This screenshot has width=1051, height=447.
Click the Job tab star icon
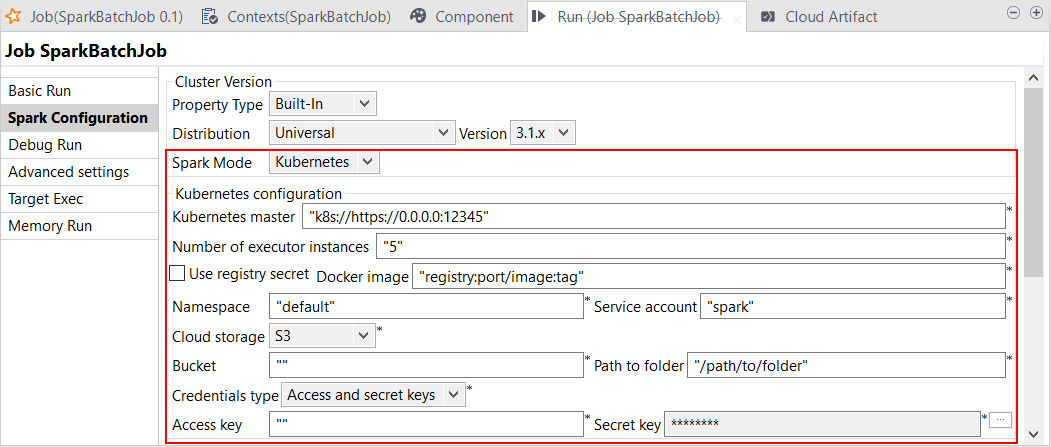tap(15, 16)
